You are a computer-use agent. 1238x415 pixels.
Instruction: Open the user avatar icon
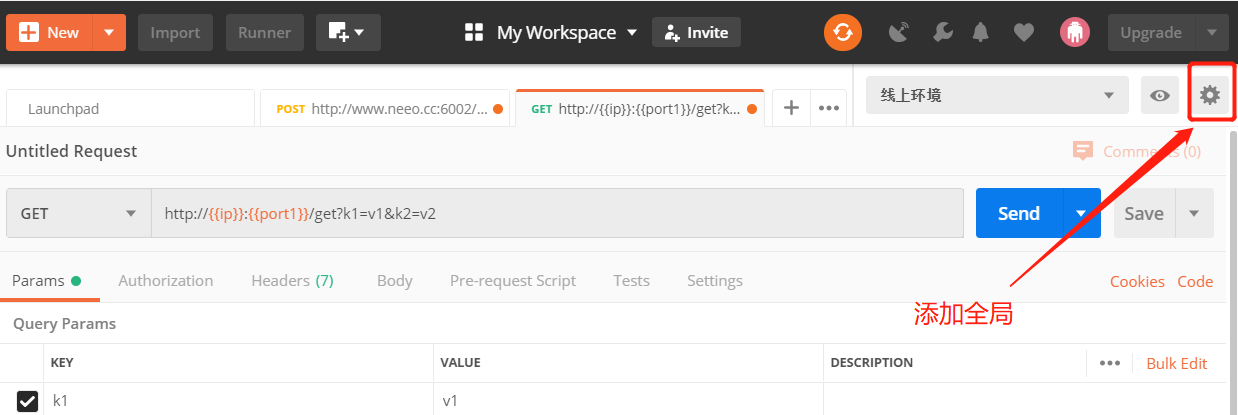click(1074, 32)
